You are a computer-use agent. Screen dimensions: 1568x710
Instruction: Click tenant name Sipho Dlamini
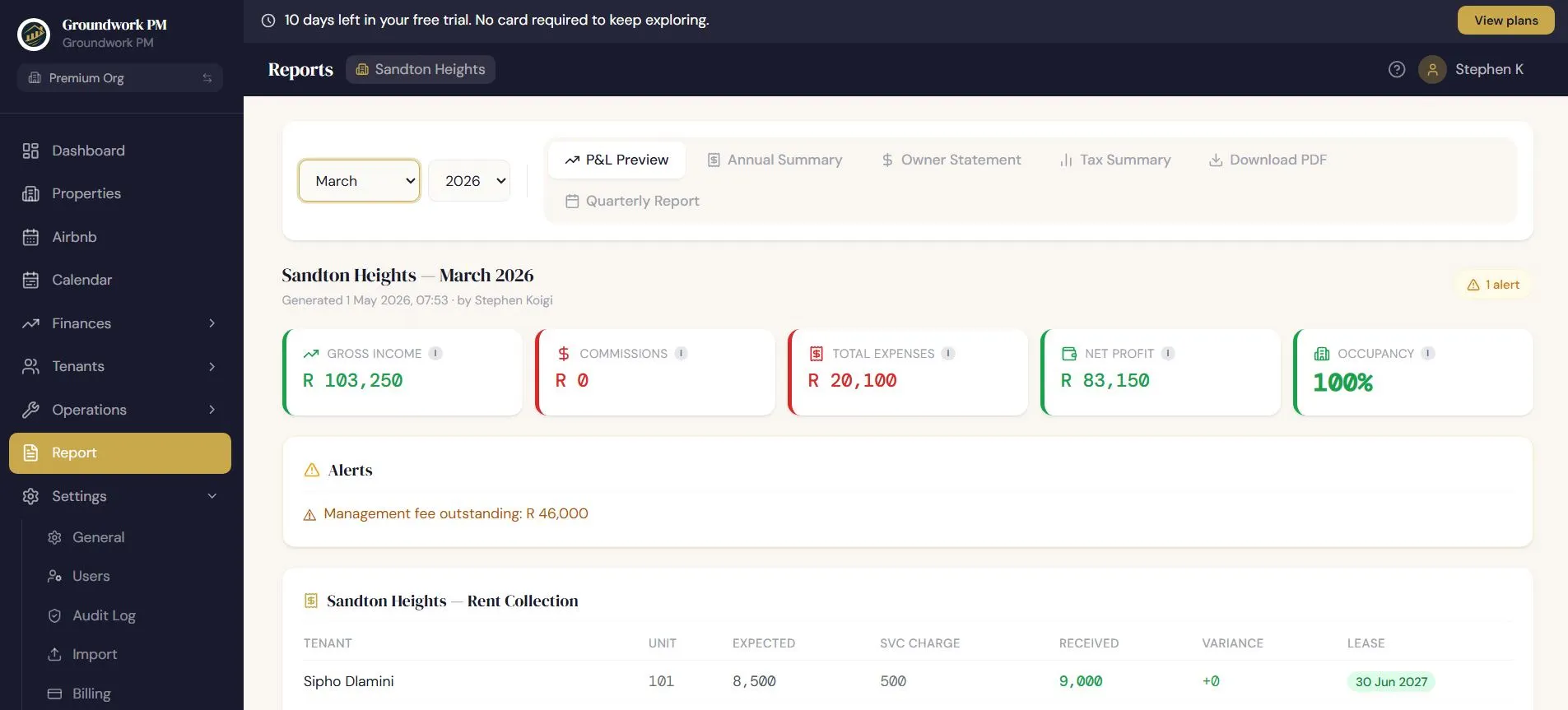348,681
